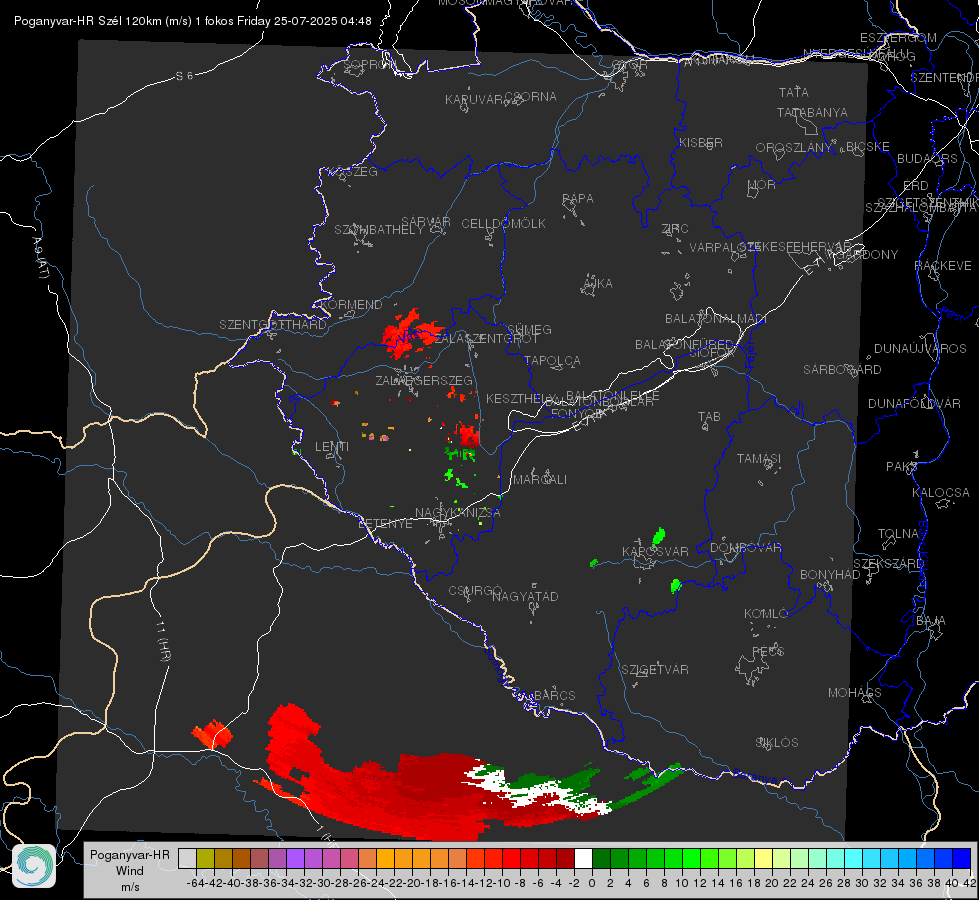The image size is (979, 900).
Task: Click the SZENTGOTTHARD city label
Action: 273,325
